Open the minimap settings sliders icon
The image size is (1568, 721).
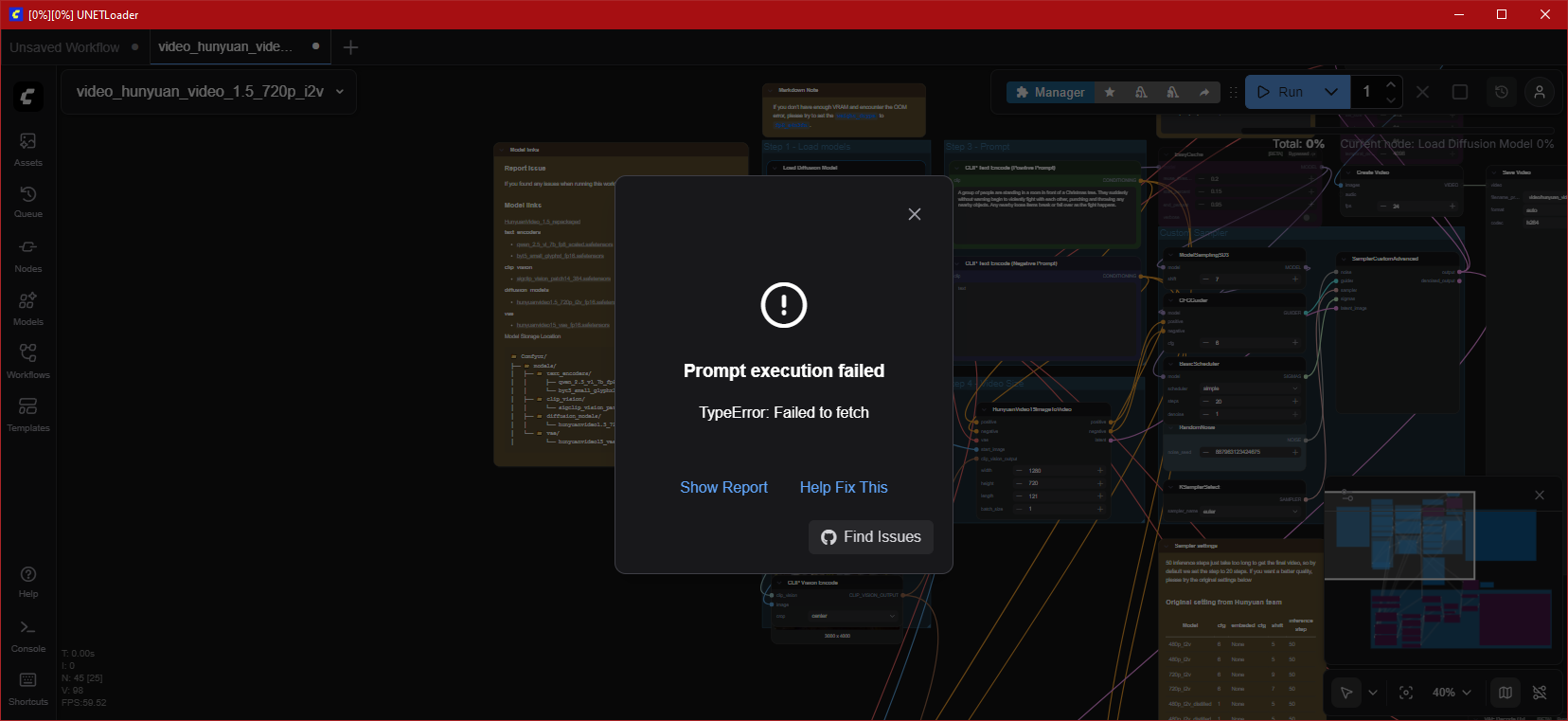pyautogui.click(x=1347, y=496)
